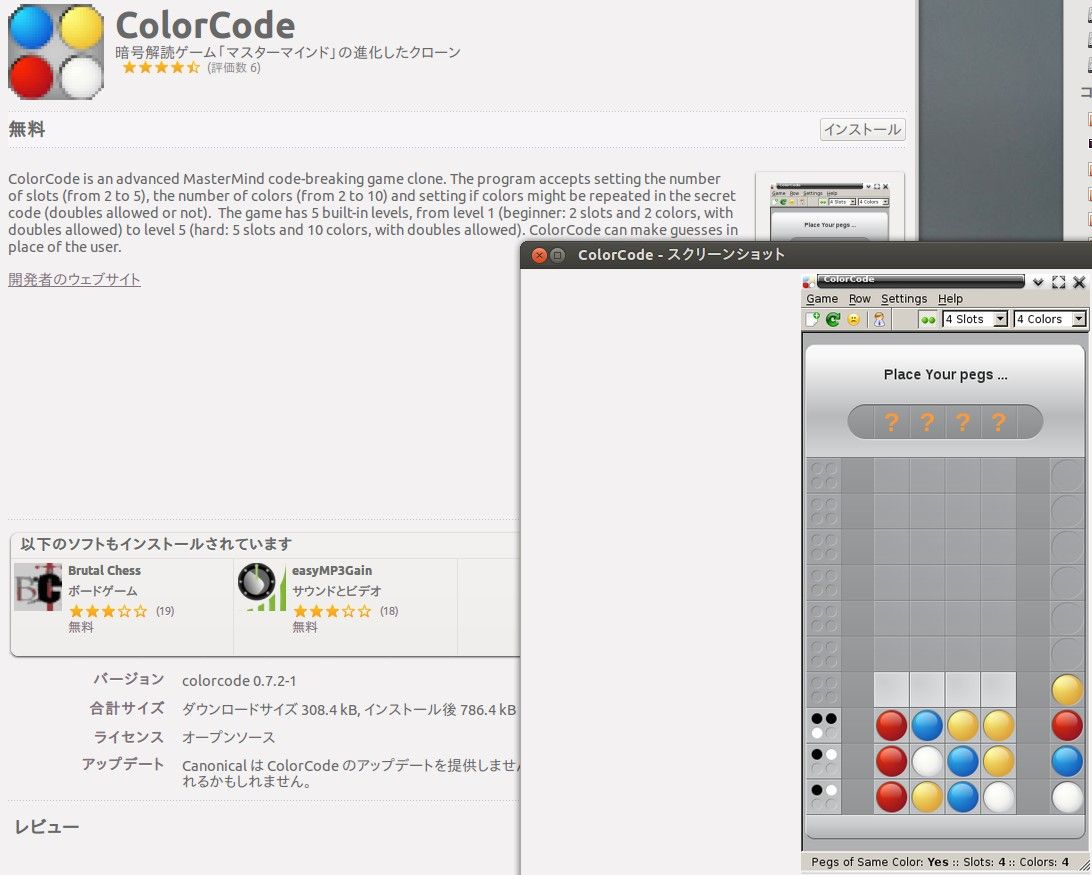Click the 無料 price label above description

point(26,130)
